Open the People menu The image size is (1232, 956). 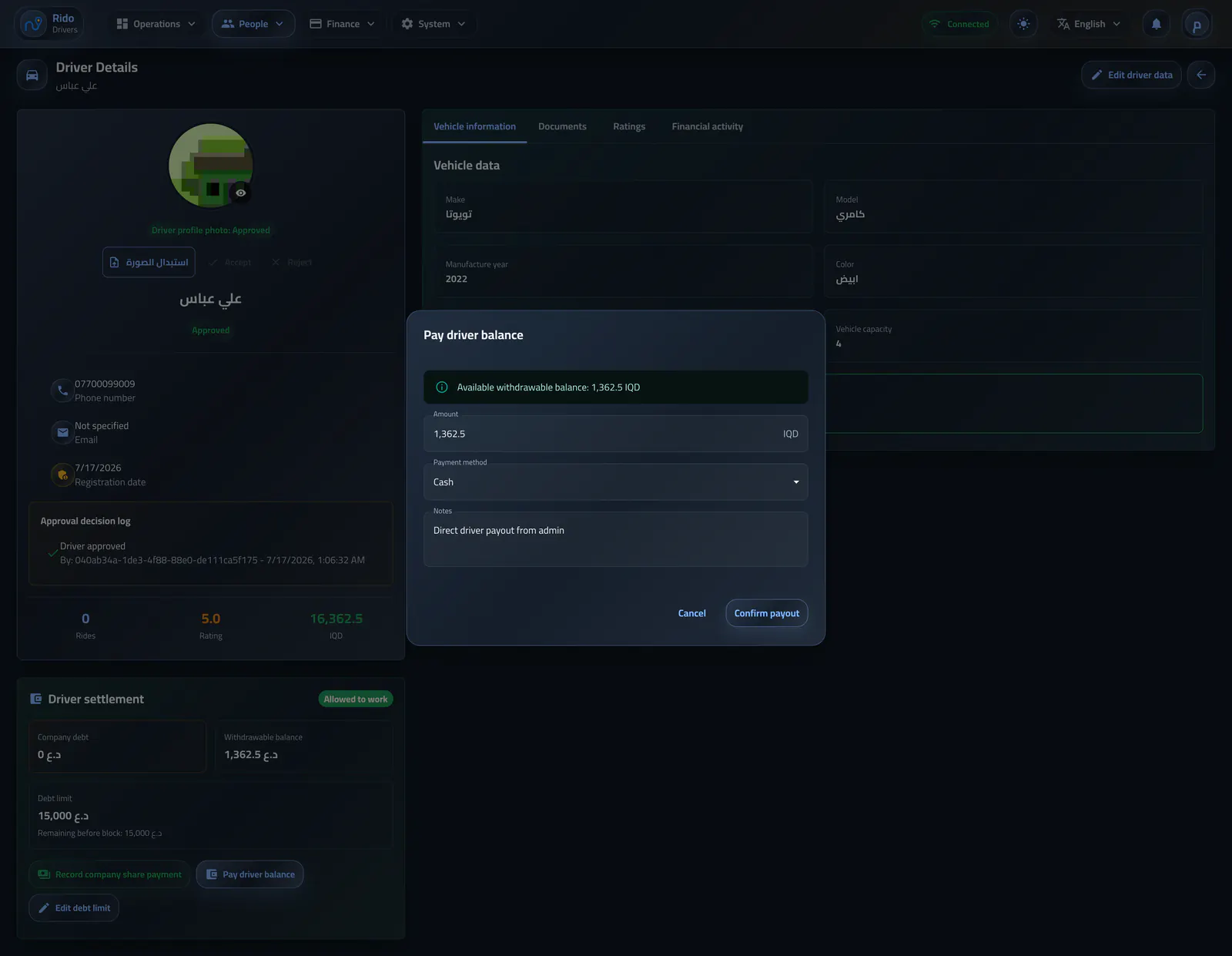(253, 24)
